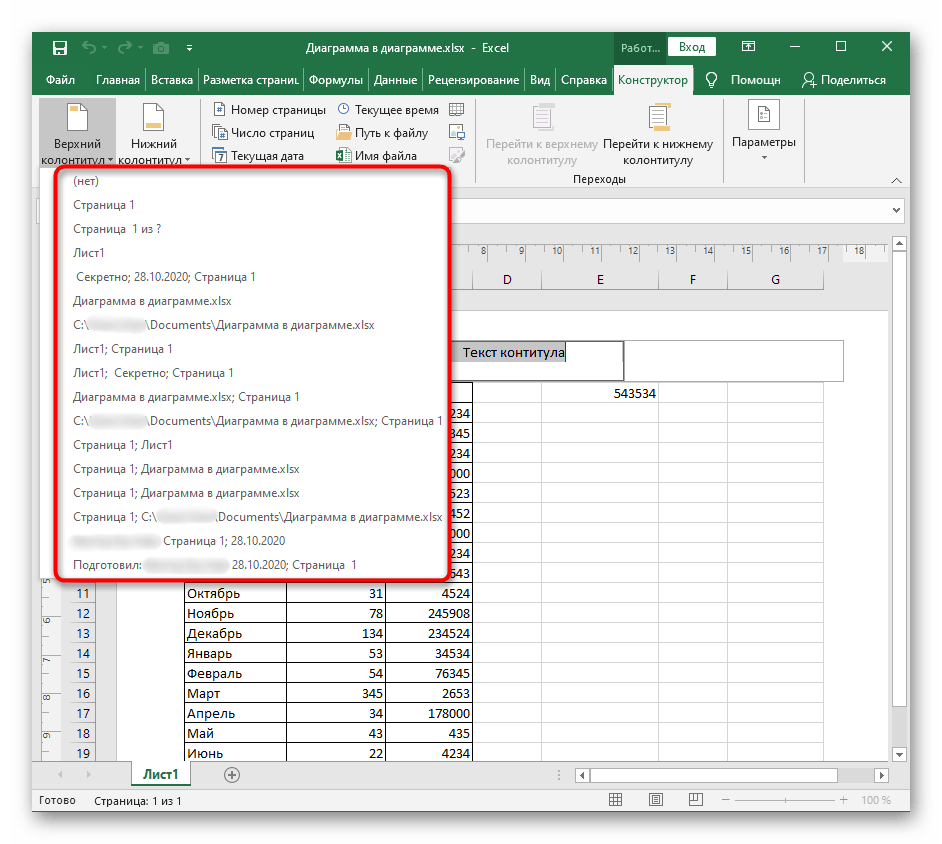Expand the Параметры options dropdown
Screen dimensions: 942x844
point(763,132)
